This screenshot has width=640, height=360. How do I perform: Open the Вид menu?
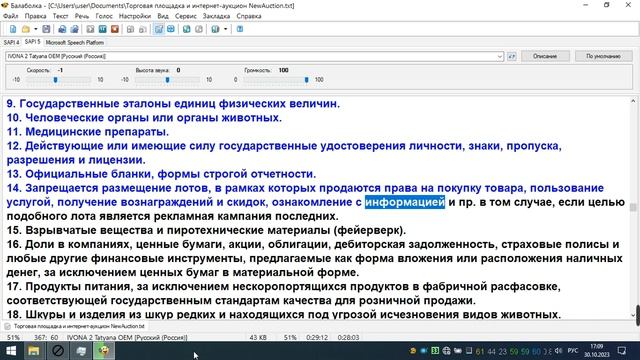click(x=163, y=16)
